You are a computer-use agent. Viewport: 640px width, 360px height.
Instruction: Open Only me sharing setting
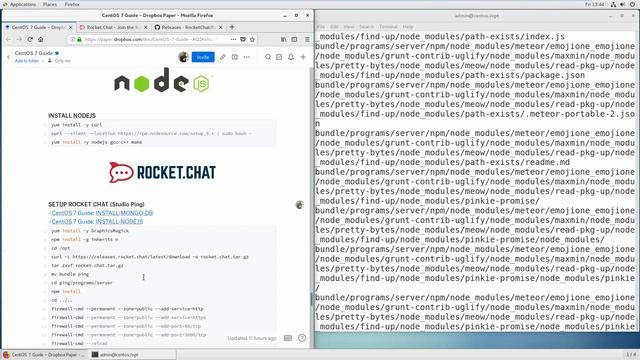tap(59, 61)
